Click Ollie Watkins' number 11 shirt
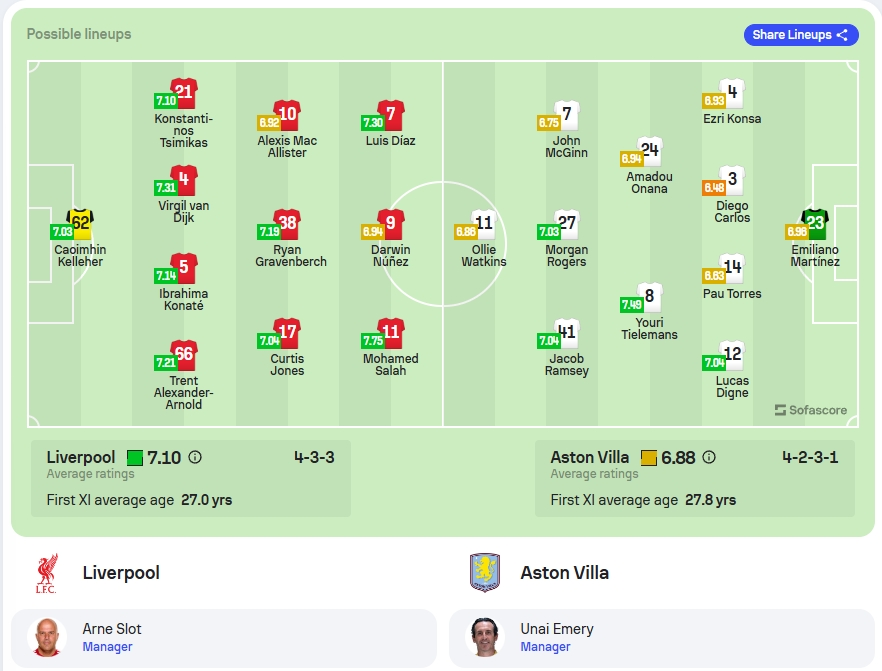The width and height of the screenshot is (882, 671). pos(483,223)
